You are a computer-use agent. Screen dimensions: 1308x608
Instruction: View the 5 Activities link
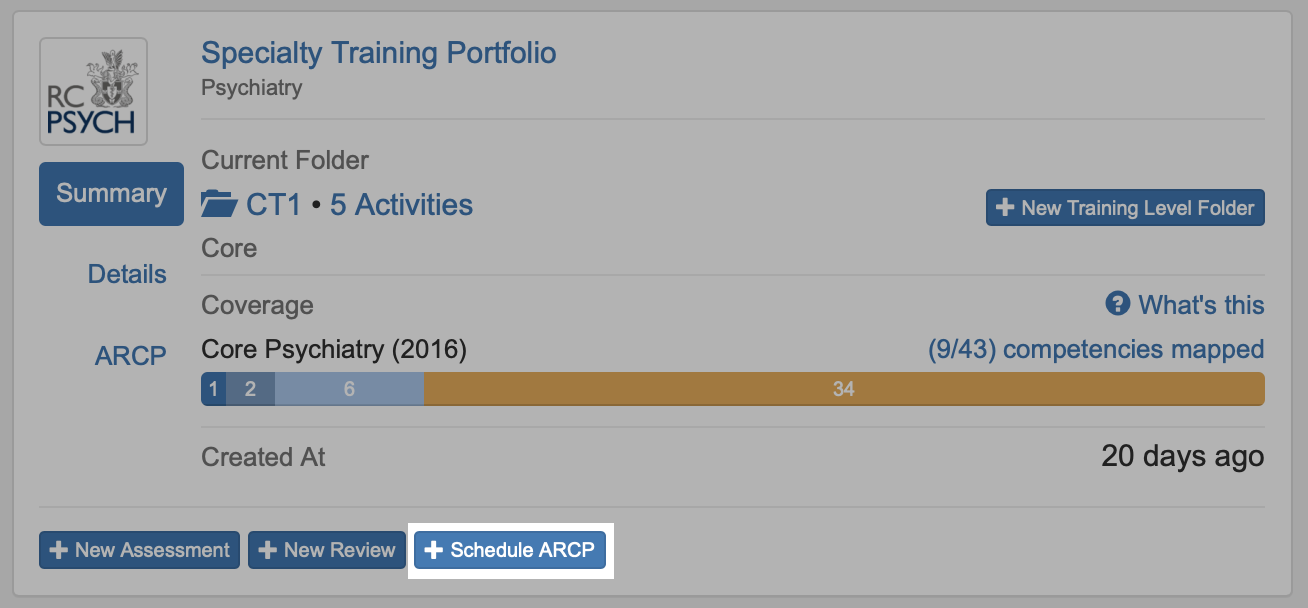tap(401, 205)
